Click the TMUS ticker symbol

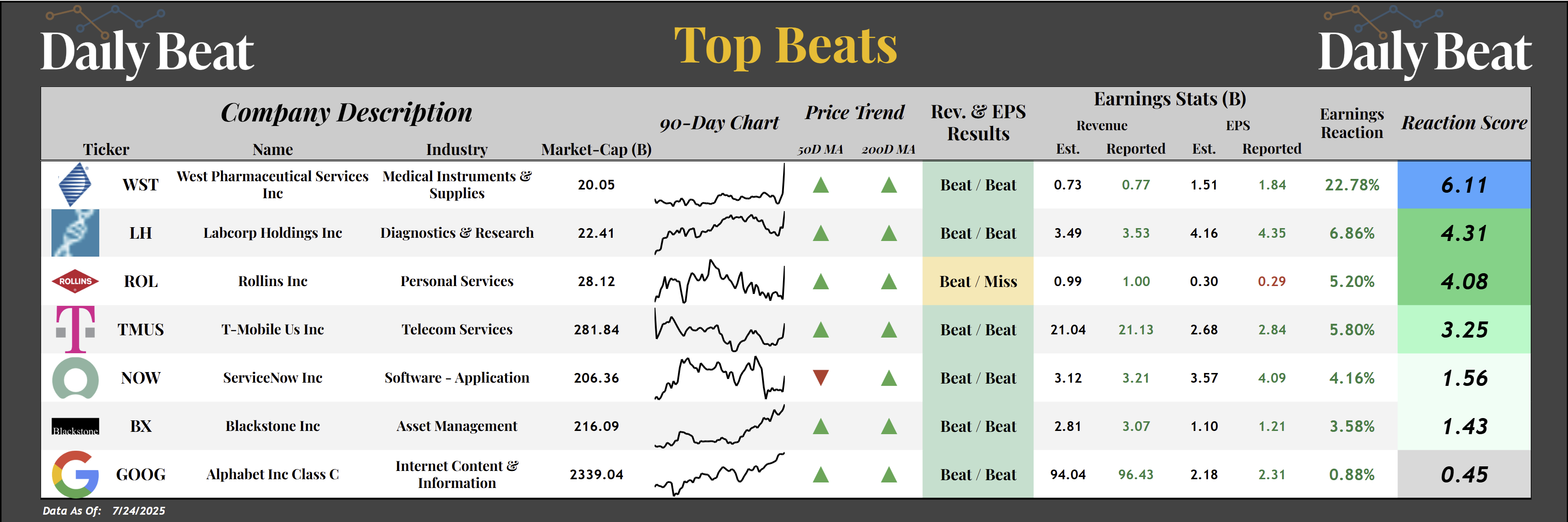pyautogui.click(x=141, y=329)
